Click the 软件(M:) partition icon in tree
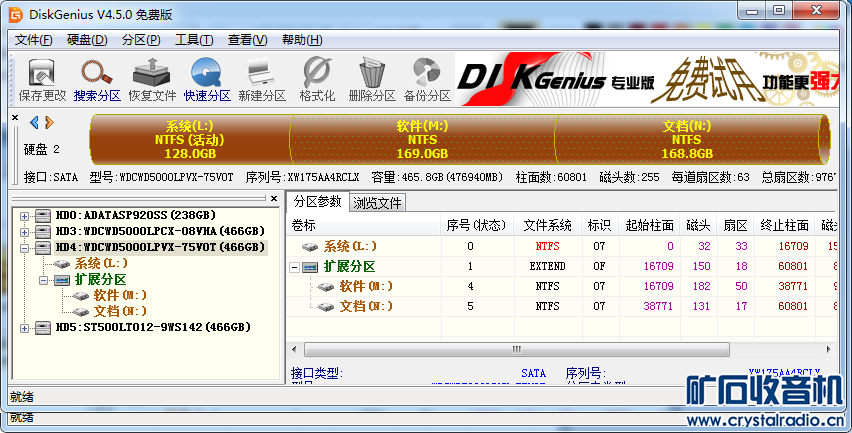Screen dimensions: 852x433 [x=81, y=296]
